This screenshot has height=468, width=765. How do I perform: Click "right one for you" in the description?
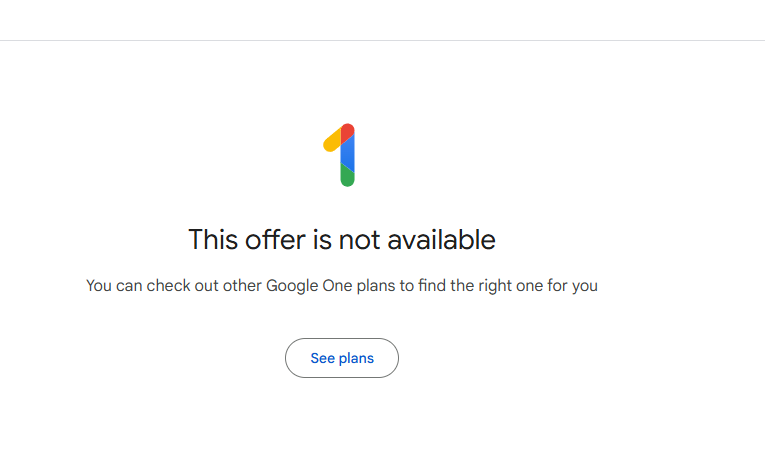point(537,286)
